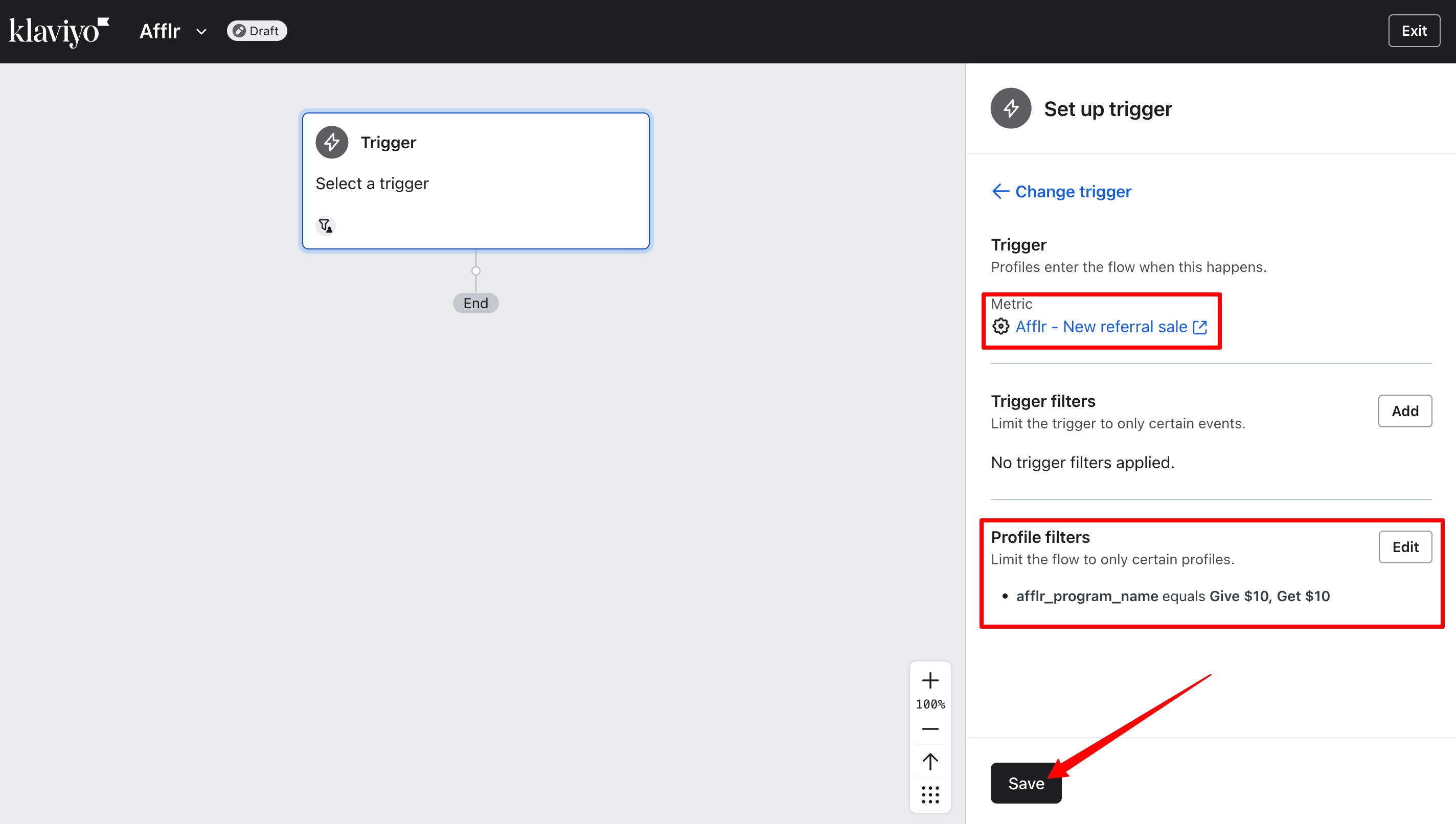Click the external link icon next to the metric
The height and width of the screenshot is (824, 1456).
pos(1200,327)
